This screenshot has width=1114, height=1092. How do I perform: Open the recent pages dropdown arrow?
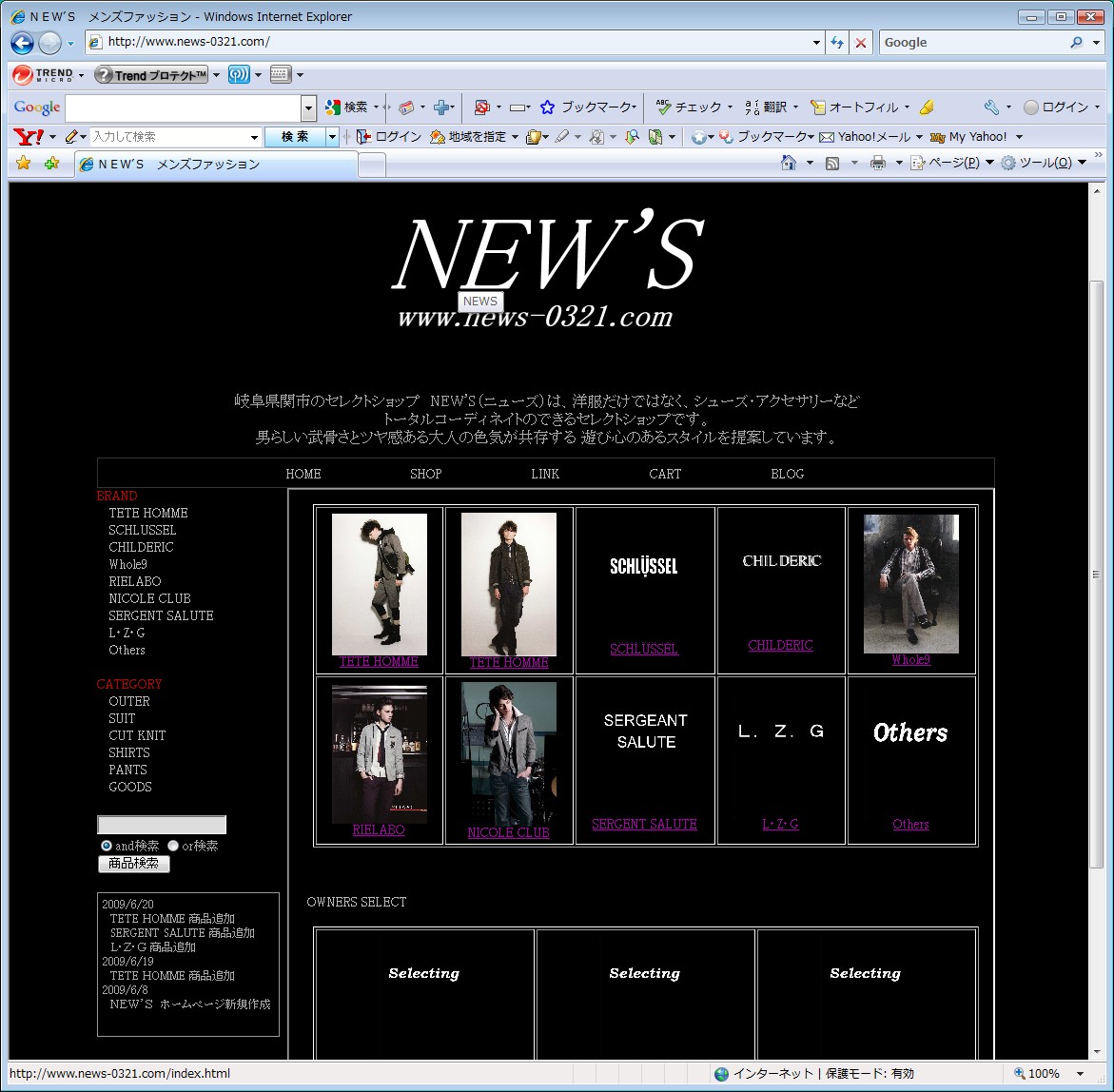click(x=70, y=44)
